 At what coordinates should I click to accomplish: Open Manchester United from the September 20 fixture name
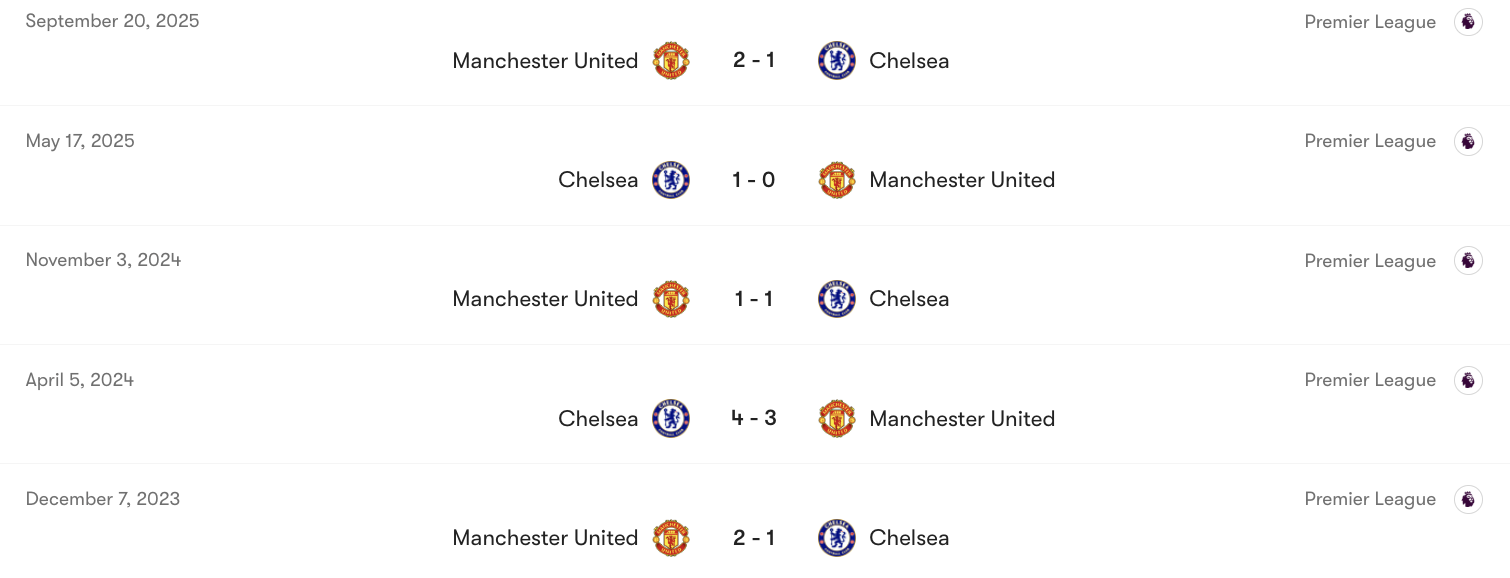(545, 60)
